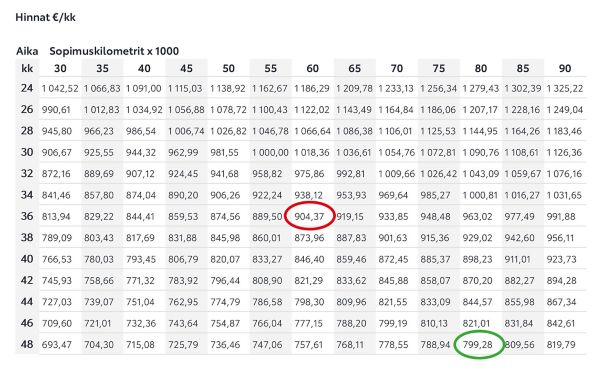Select price 771,32 in row 42
This screenshot has width=600, height=371.
tap(141, 281)
